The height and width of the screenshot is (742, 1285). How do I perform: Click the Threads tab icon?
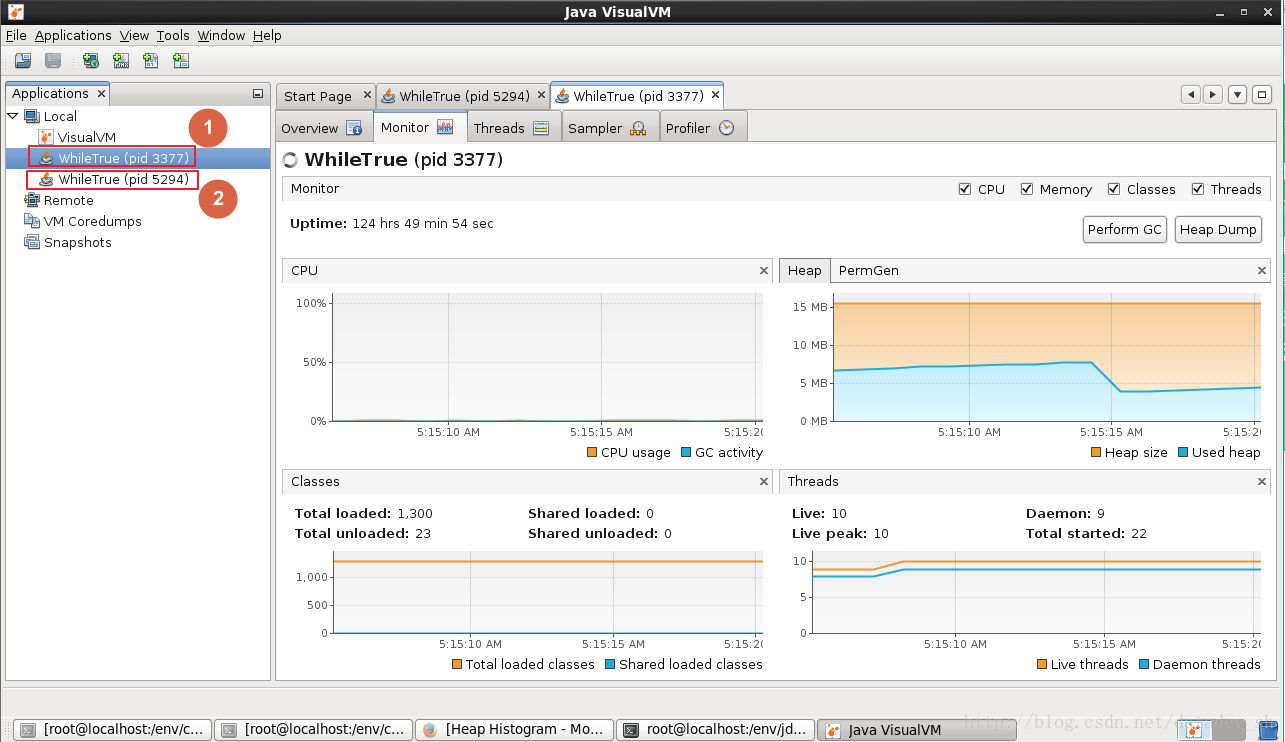click(541, 128)
